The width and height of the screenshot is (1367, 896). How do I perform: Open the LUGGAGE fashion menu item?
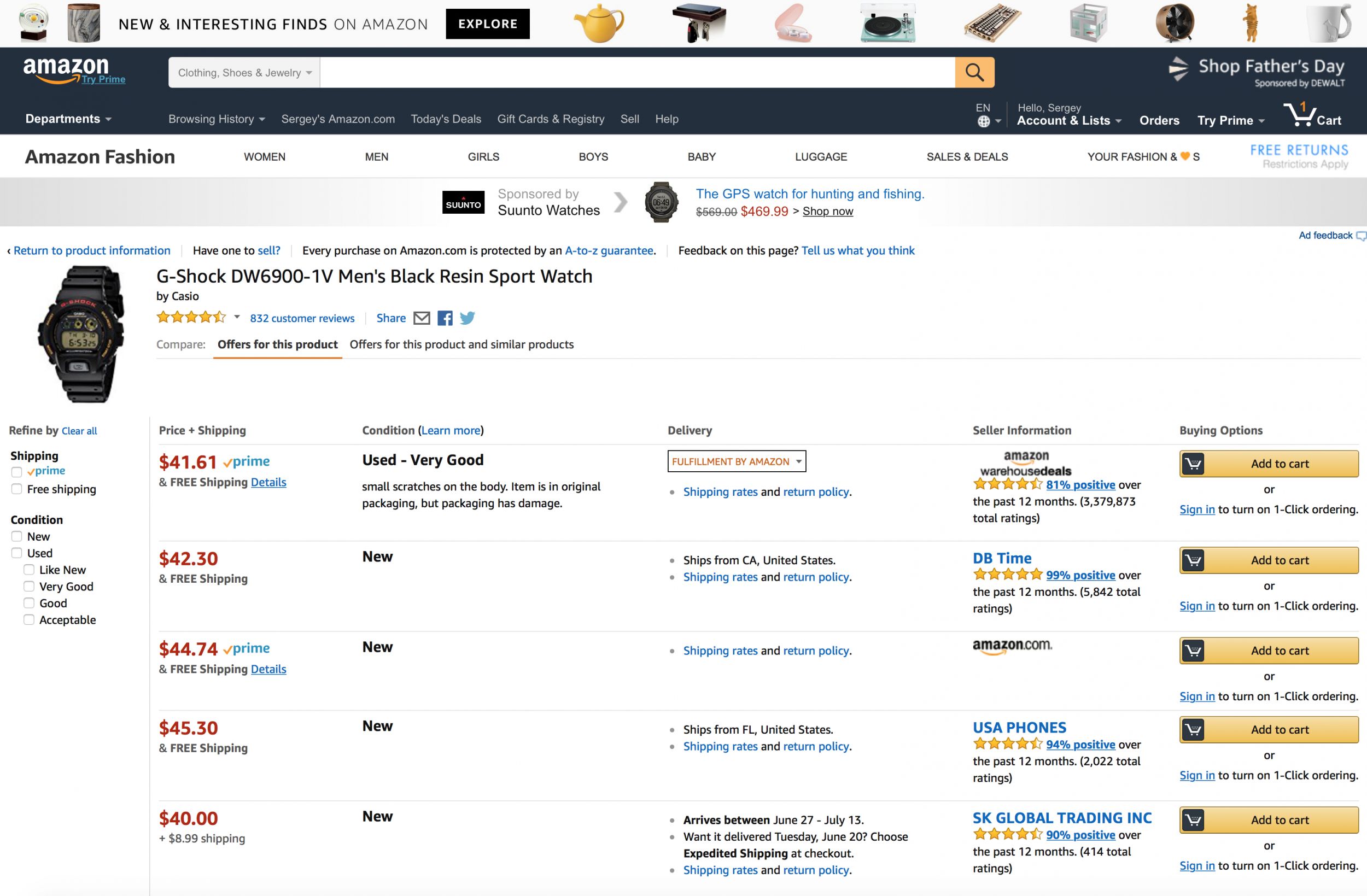821,157
